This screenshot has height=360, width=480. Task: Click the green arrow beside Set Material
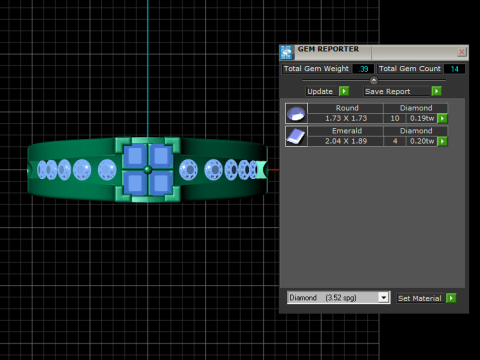click(451, 298)
